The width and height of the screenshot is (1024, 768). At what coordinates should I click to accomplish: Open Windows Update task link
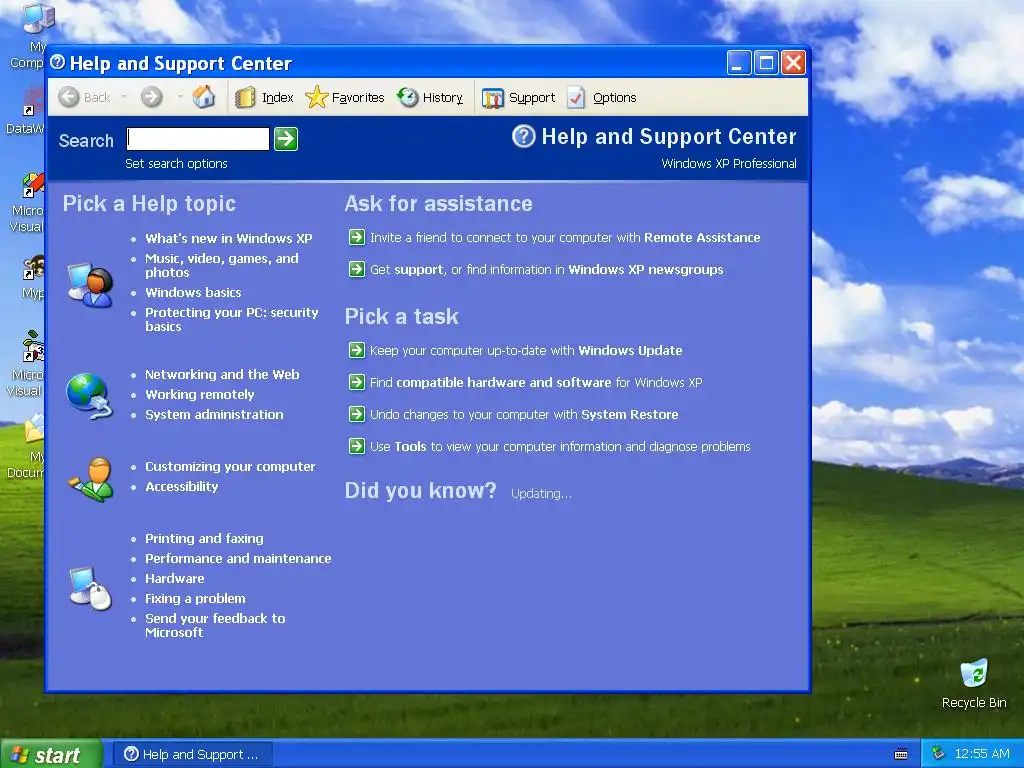click(526, 351)
